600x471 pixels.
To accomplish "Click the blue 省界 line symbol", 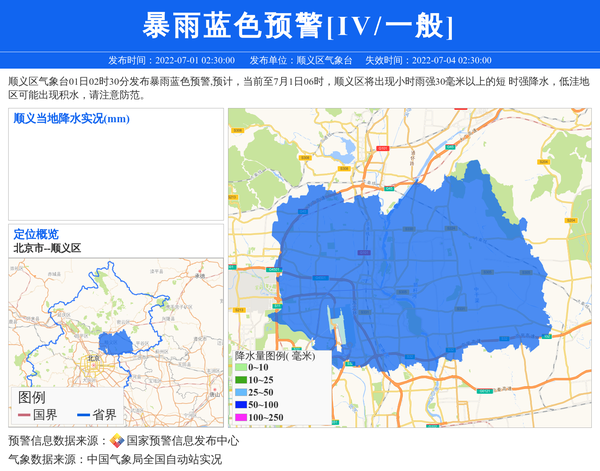I will pos(84,415).
